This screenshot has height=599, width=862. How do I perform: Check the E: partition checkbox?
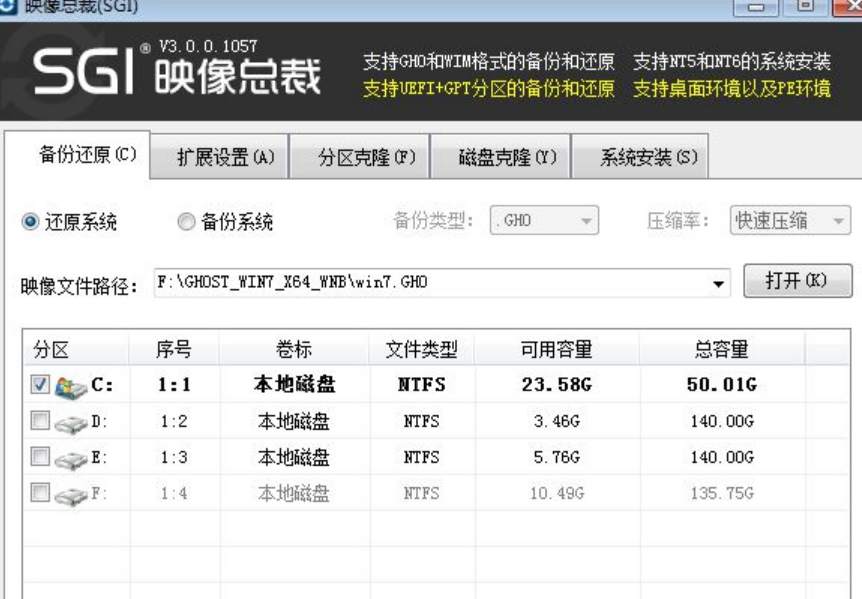[x=40, y=456]
